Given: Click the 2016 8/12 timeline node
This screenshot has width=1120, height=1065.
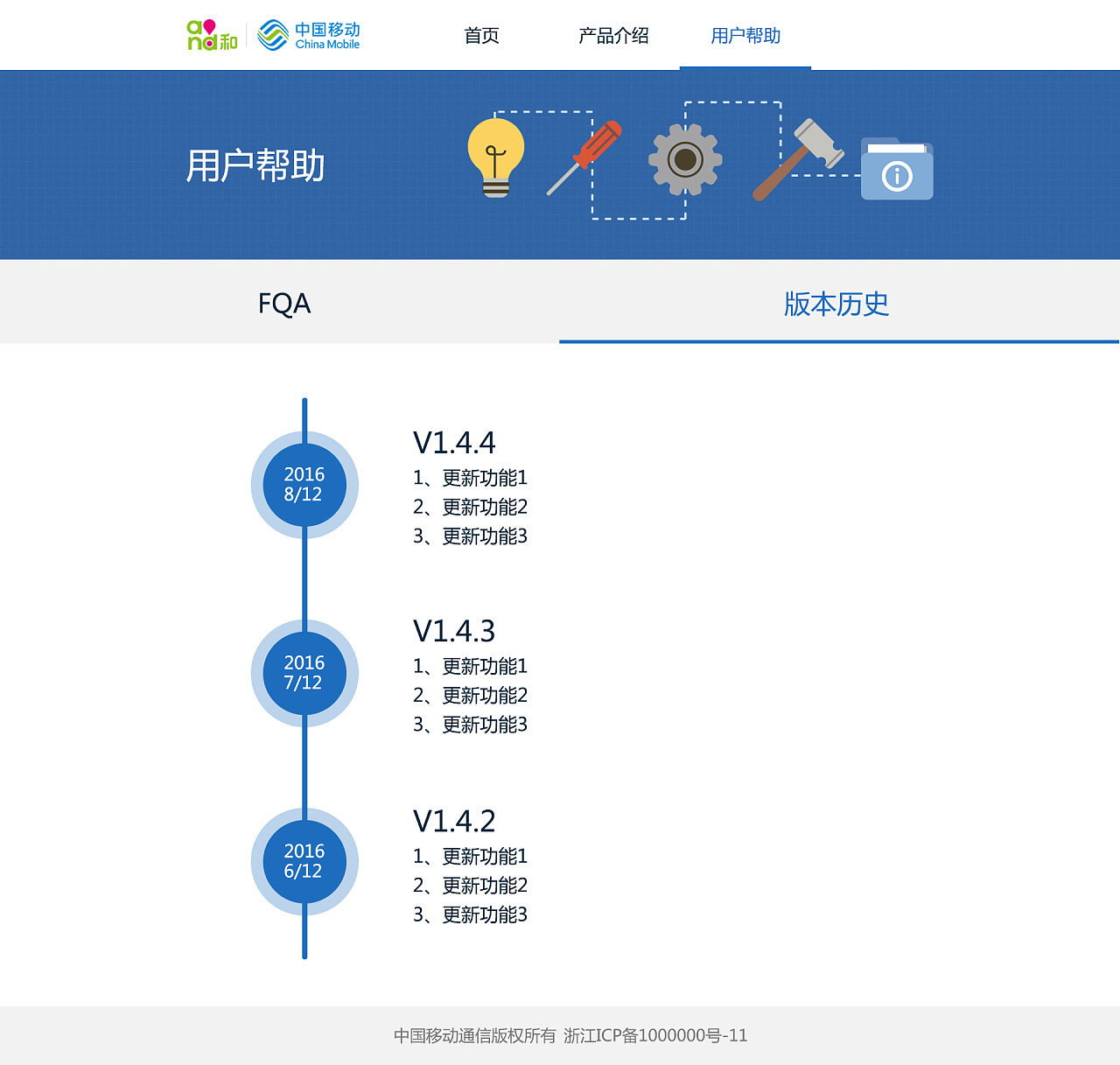Looking at the screenshot, I should [x=304, y=484].
